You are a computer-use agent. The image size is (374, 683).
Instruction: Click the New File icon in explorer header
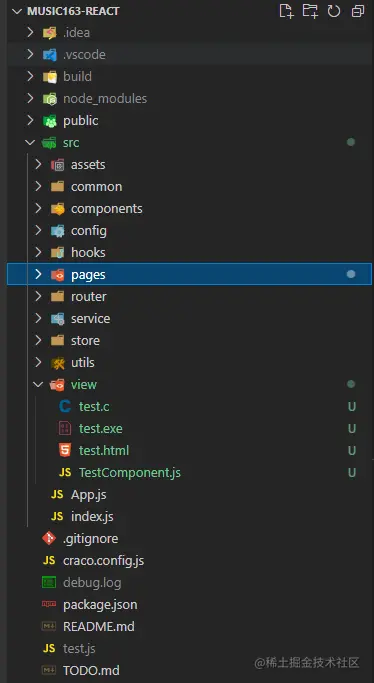[x=286, y=11]
